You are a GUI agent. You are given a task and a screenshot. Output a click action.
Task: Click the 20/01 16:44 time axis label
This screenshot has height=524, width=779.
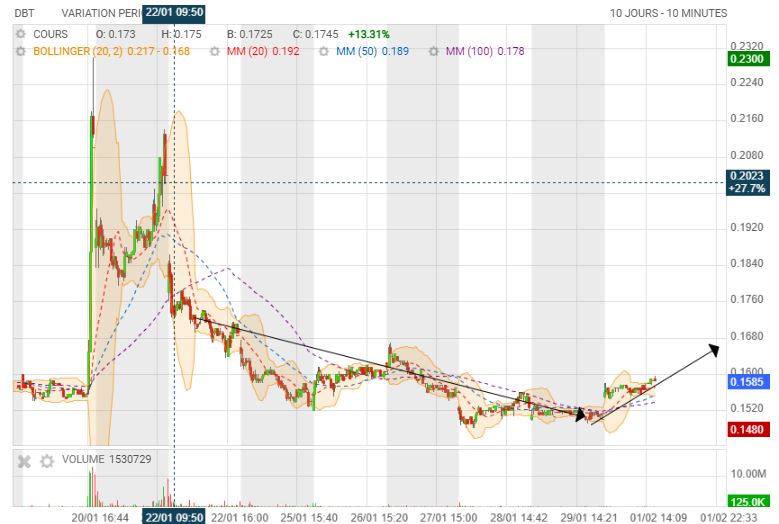tap(100, 518)
